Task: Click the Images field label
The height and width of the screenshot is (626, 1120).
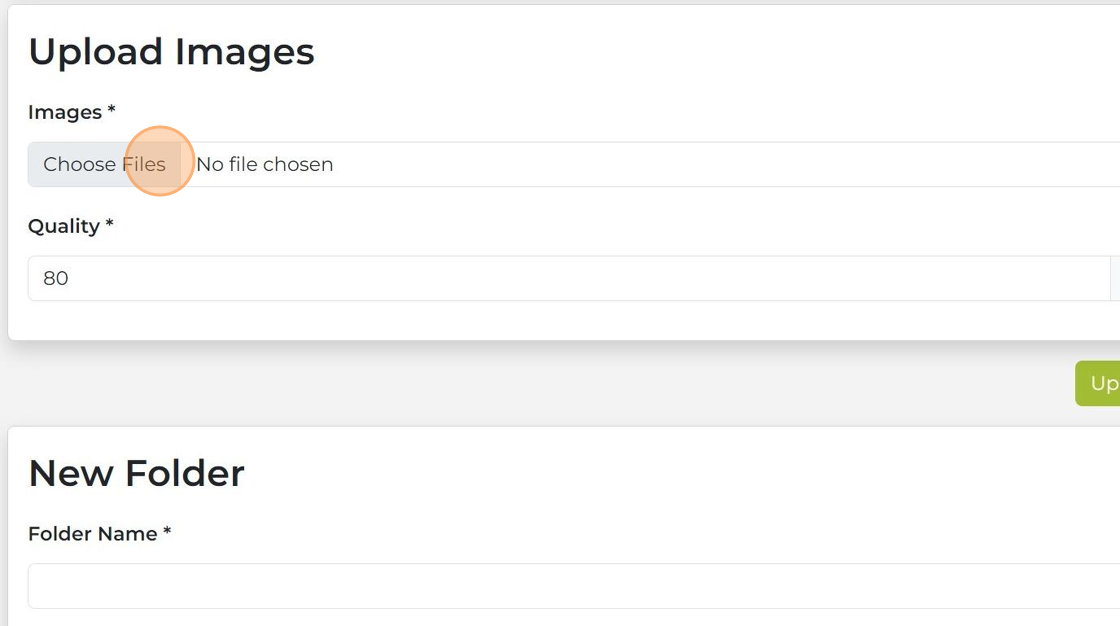Action: point(64,112)
